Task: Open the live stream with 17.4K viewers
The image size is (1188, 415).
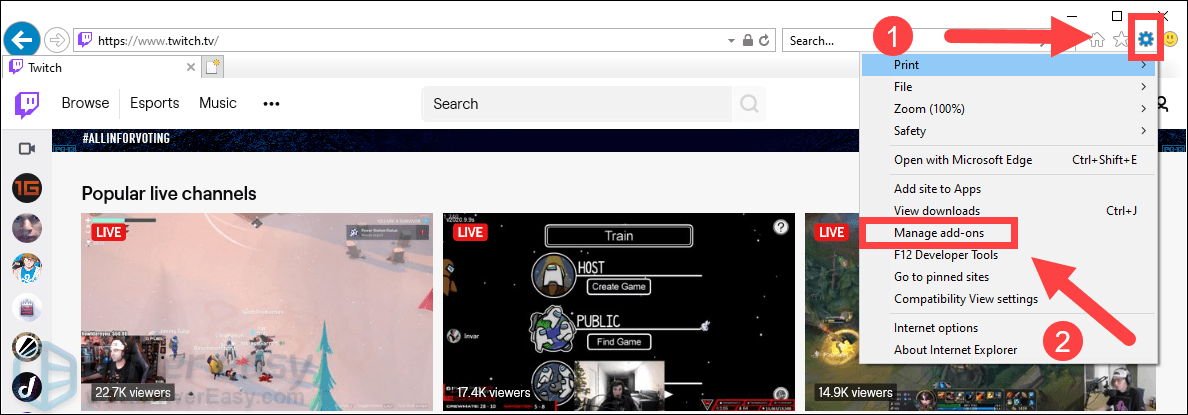Action: (619, 312)
